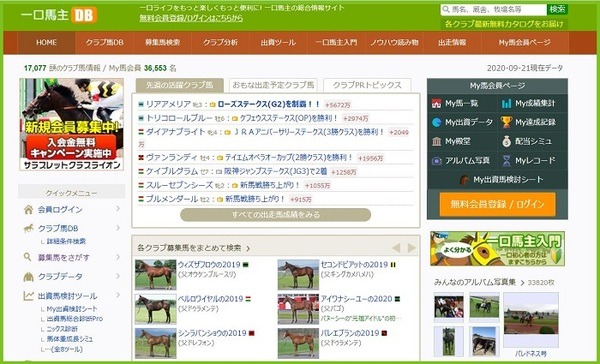
Task: Click the My出資馬検討シート horse head icon
Action: (x=465, y=180)
